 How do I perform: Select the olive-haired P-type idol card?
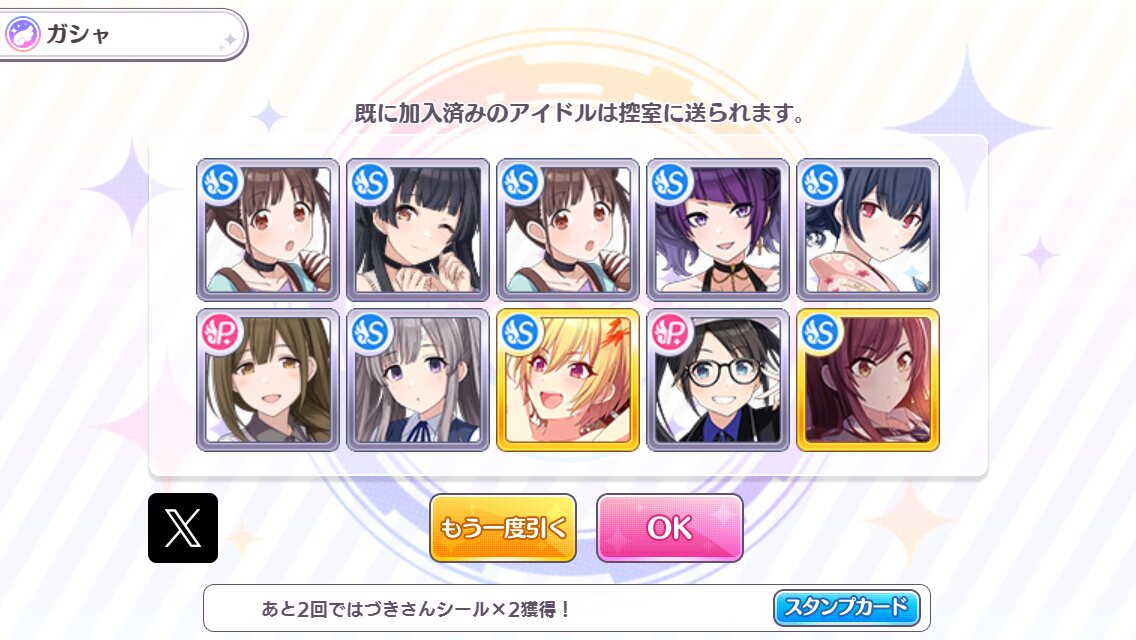click(268, 380)
